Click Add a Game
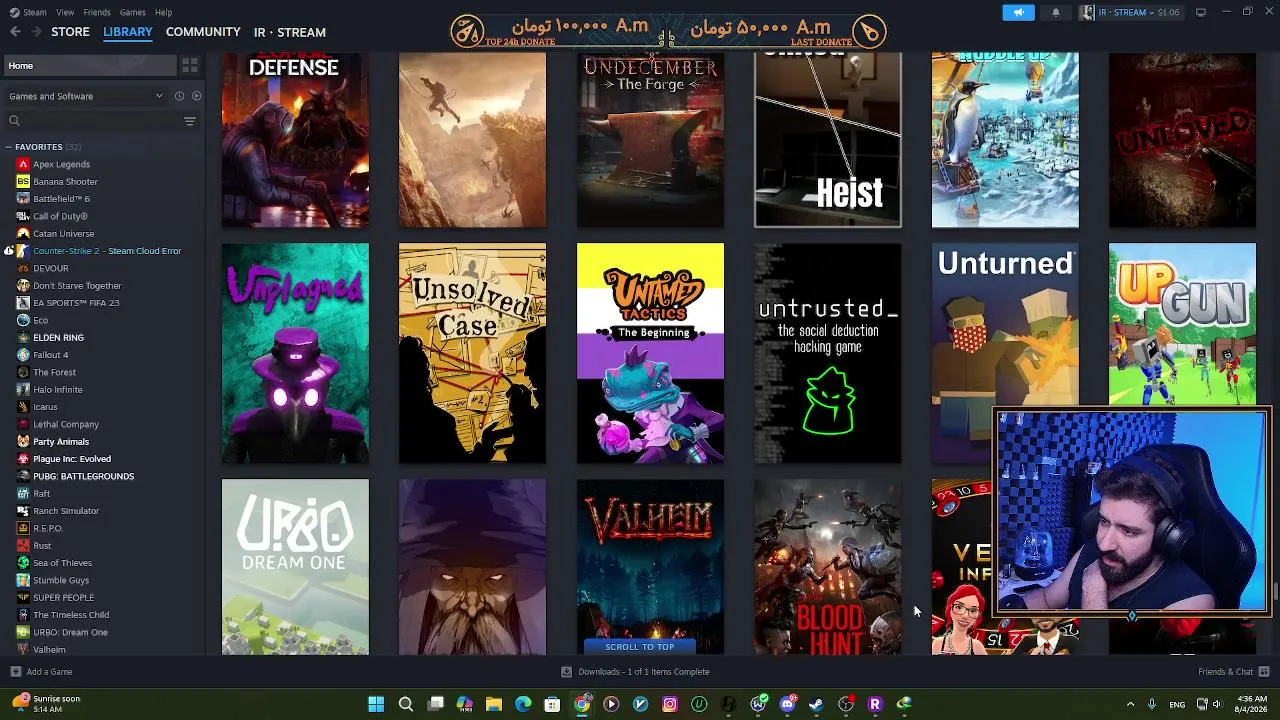 [41, 672]
